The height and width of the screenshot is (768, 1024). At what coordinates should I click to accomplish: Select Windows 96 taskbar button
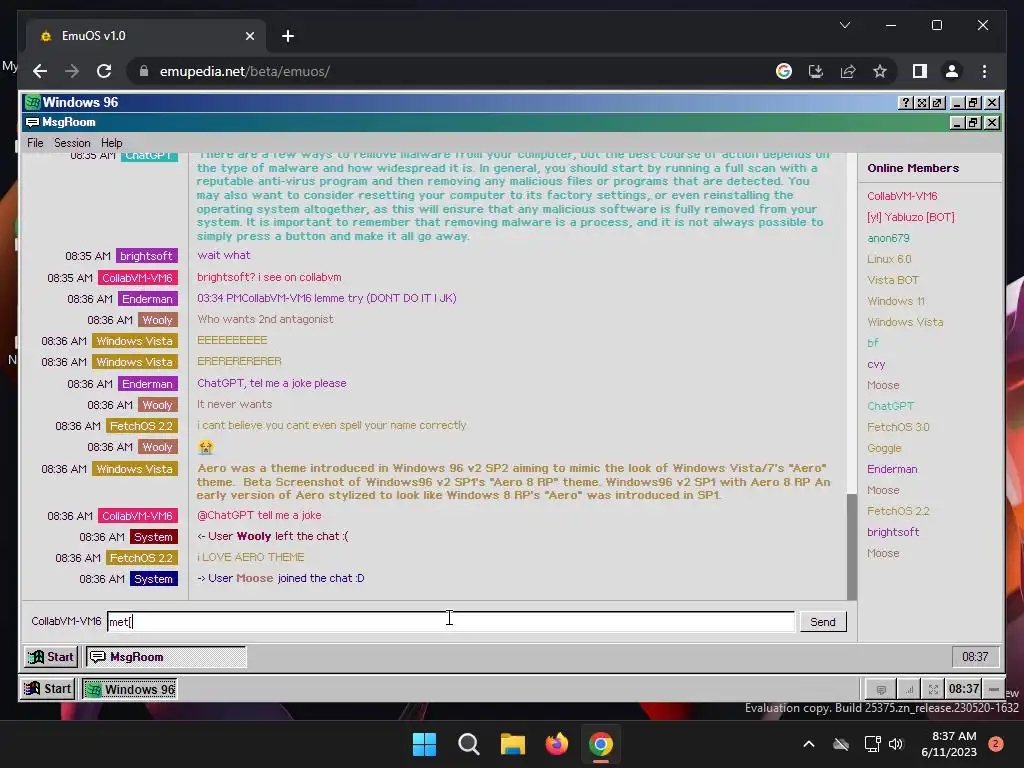point(129,689)
